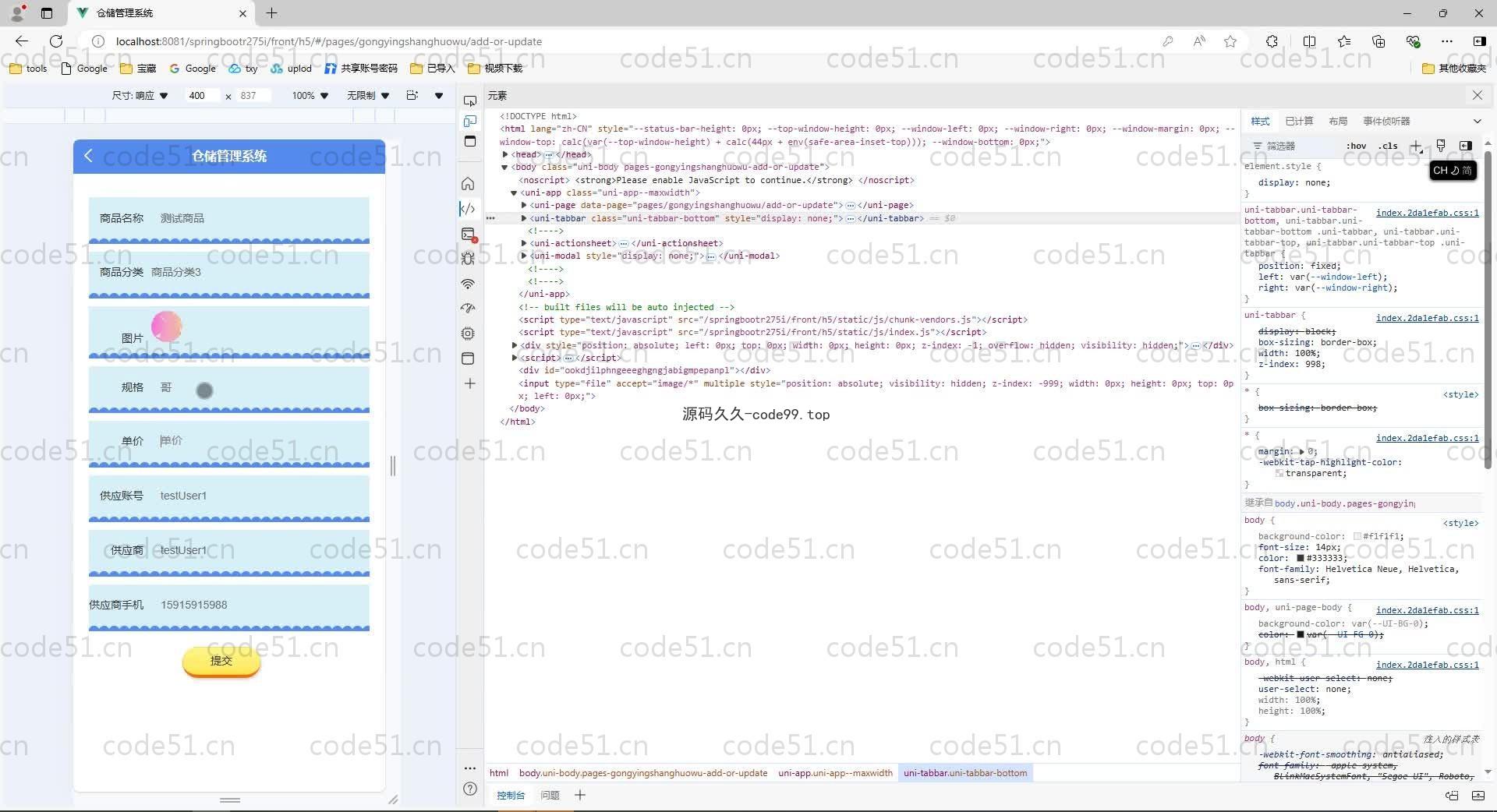
Task: Click the back arrow in app header
Action: [88, 156]
